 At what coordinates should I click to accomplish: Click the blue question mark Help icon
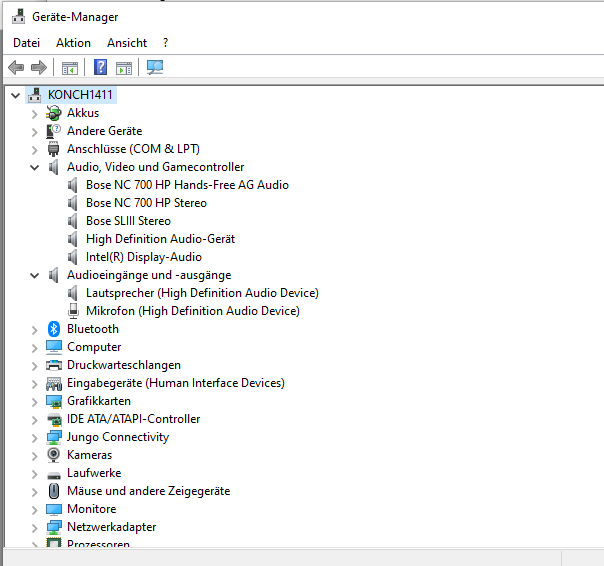click(101, 67)
